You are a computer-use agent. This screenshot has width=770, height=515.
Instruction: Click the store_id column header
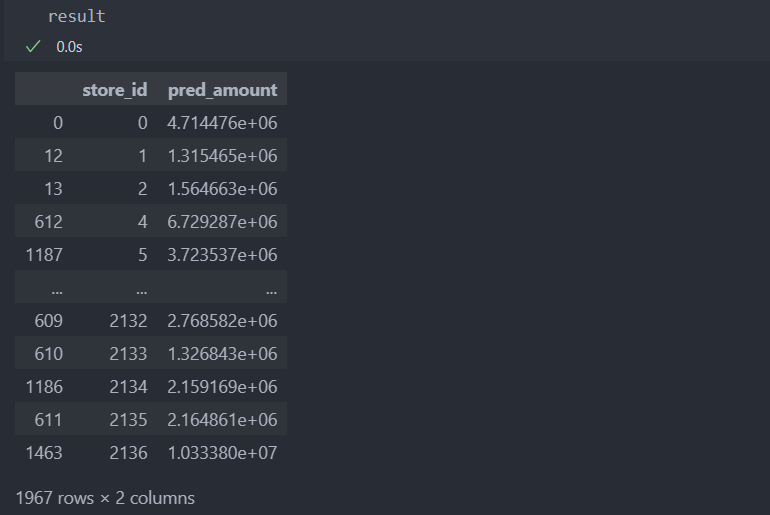coord(114,90)
